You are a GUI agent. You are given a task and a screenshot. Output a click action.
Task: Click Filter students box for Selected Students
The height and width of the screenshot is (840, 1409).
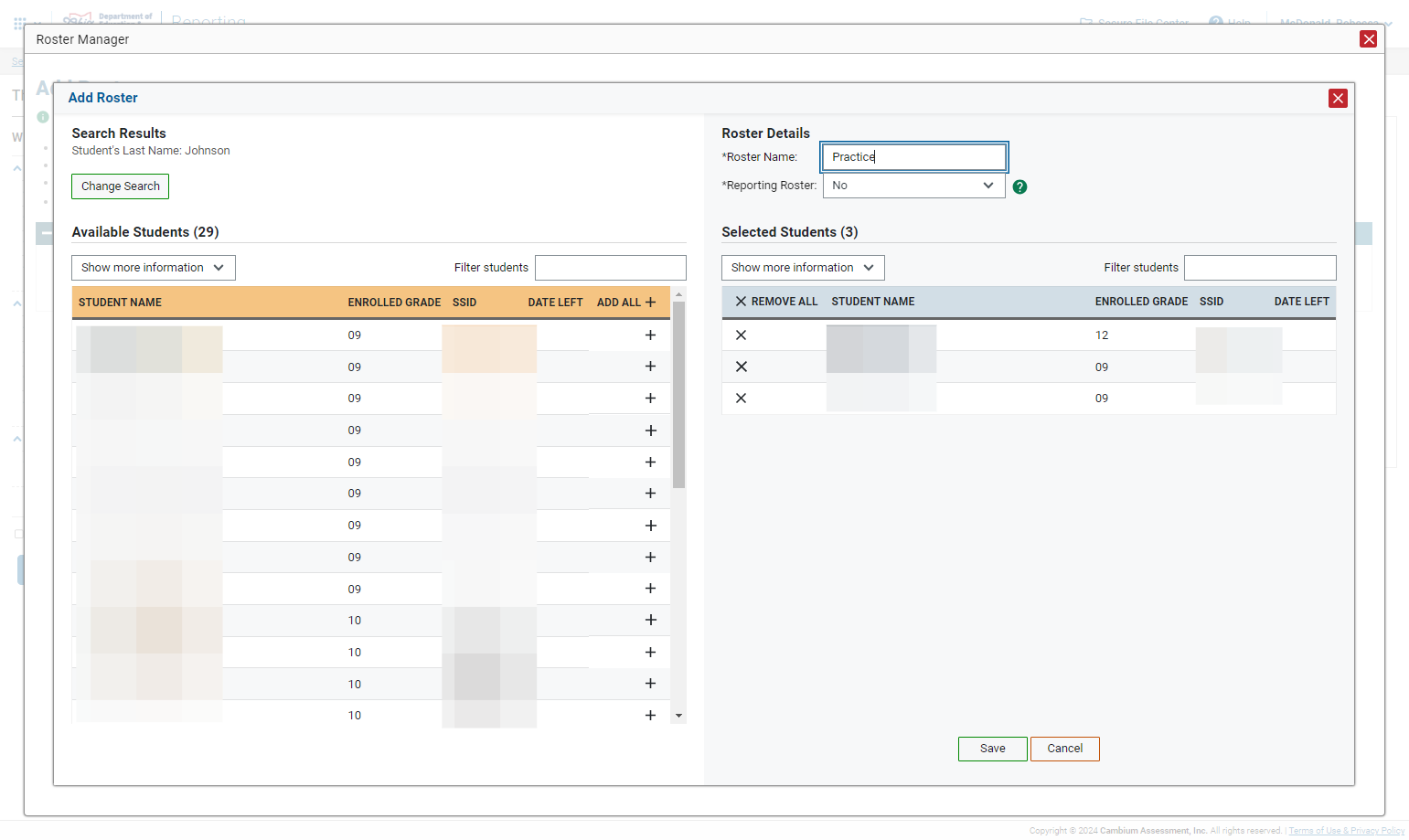click(1260, 268)
